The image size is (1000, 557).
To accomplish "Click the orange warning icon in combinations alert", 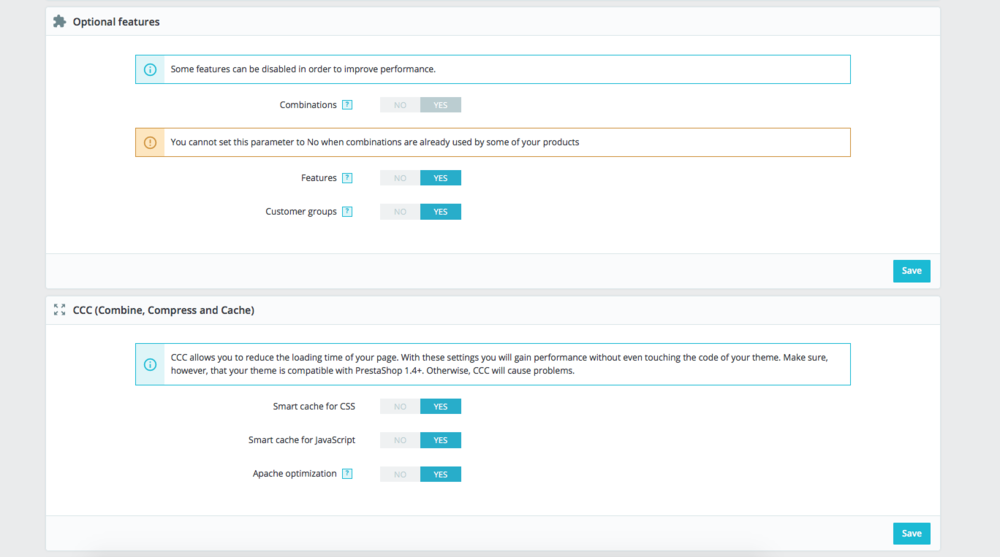I will pos(150,142).
